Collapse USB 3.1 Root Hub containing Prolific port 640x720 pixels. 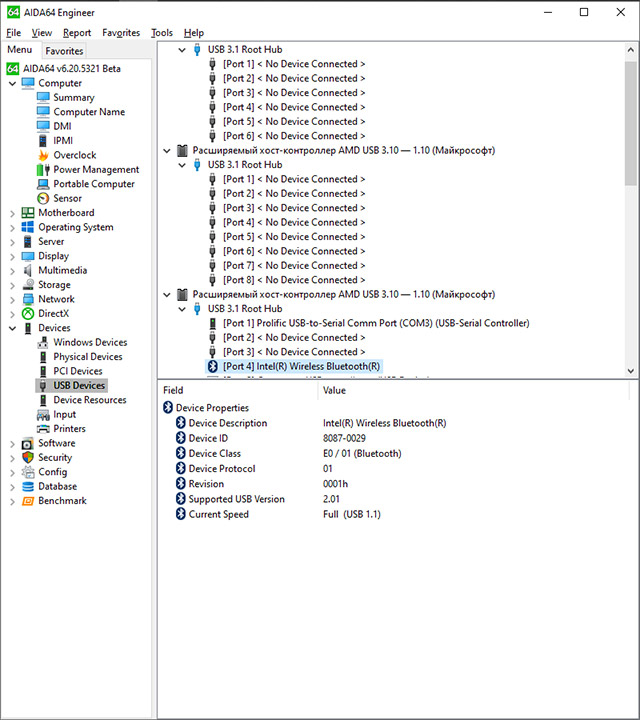point(182,309)
